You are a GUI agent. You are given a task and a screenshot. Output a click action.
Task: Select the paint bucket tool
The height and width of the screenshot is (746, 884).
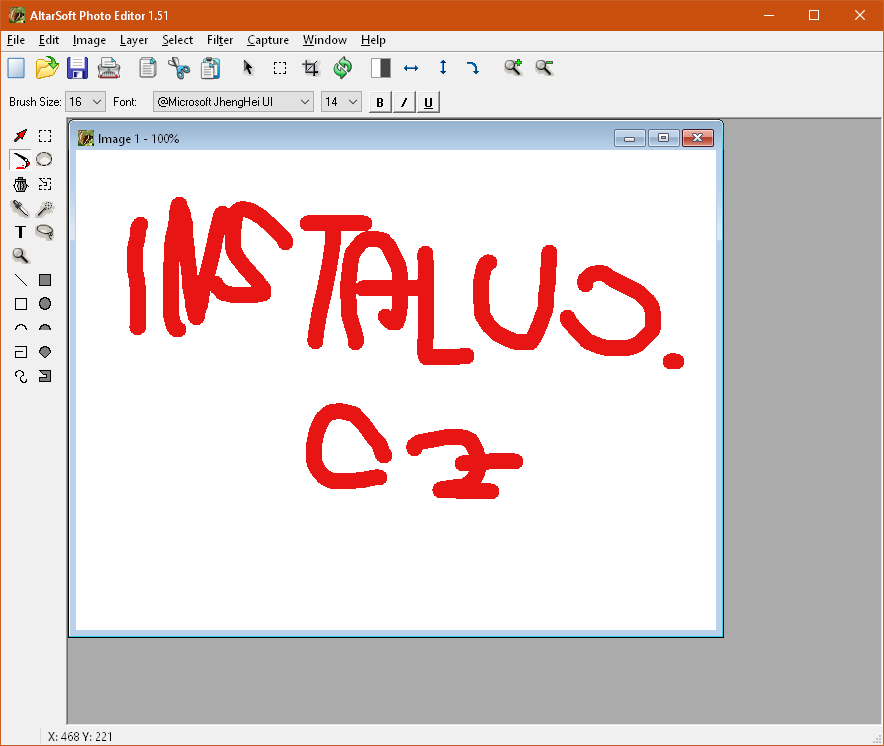coord(20,184)
